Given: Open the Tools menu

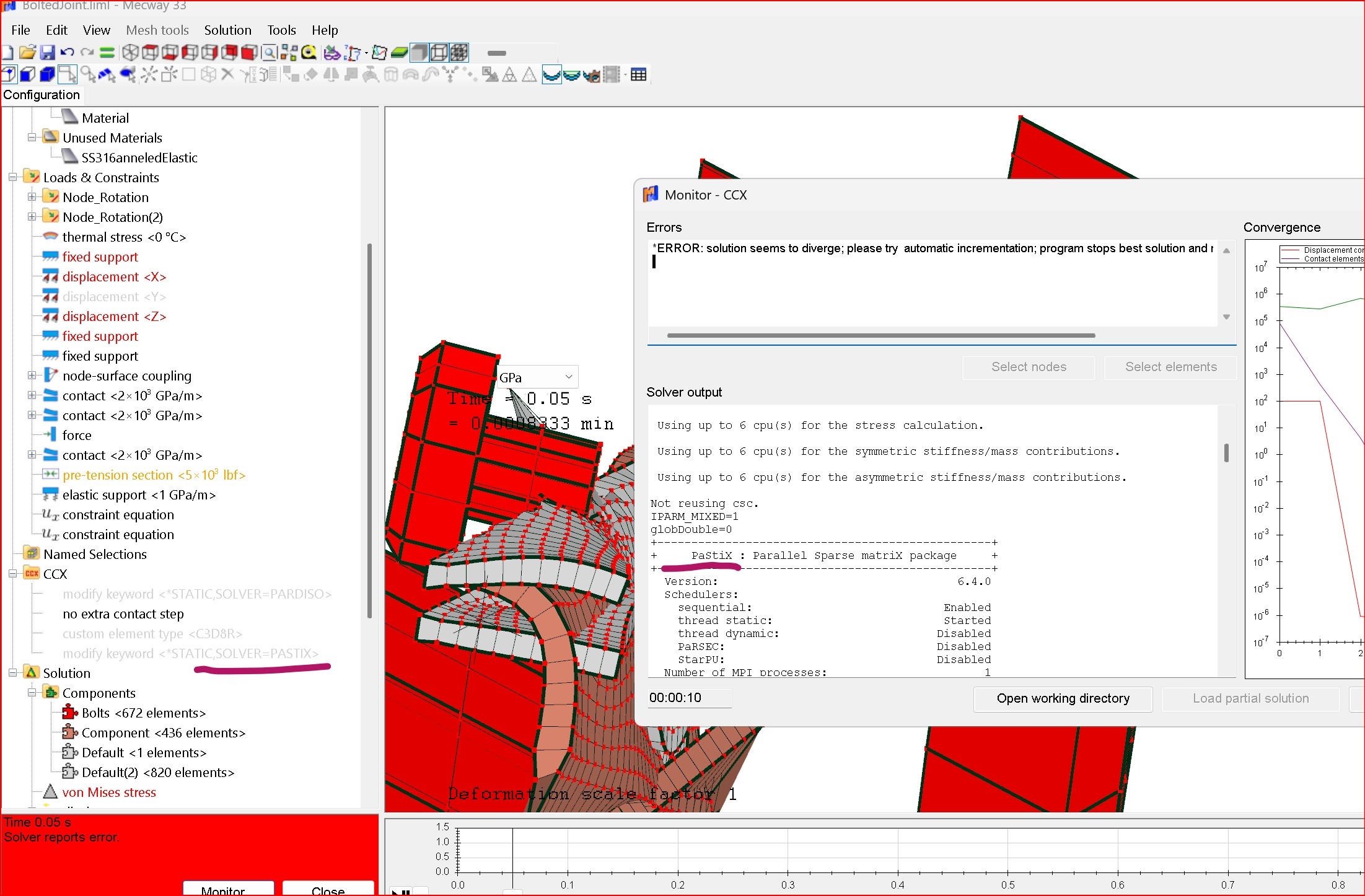Looking at the screenshot, I should [x=281, y=30].
